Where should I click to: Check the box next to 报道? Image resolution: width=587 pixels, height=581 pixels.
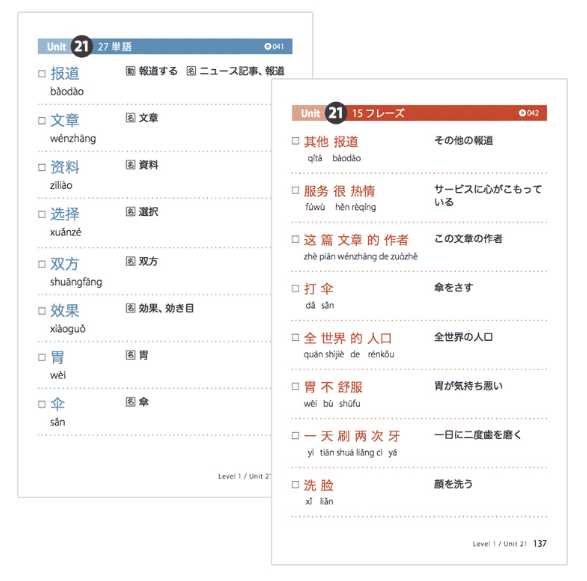(x=42, y=74)
